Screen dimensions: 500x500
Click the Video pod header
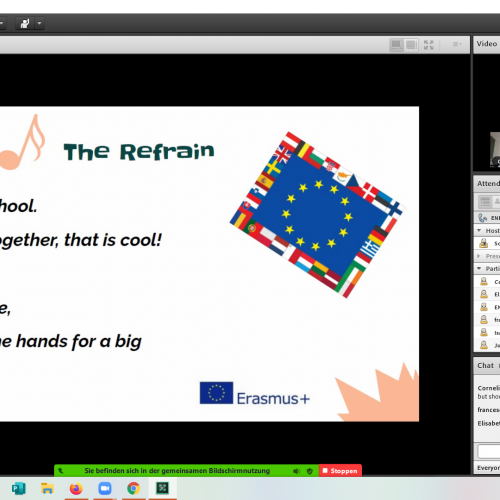point(487,44)
